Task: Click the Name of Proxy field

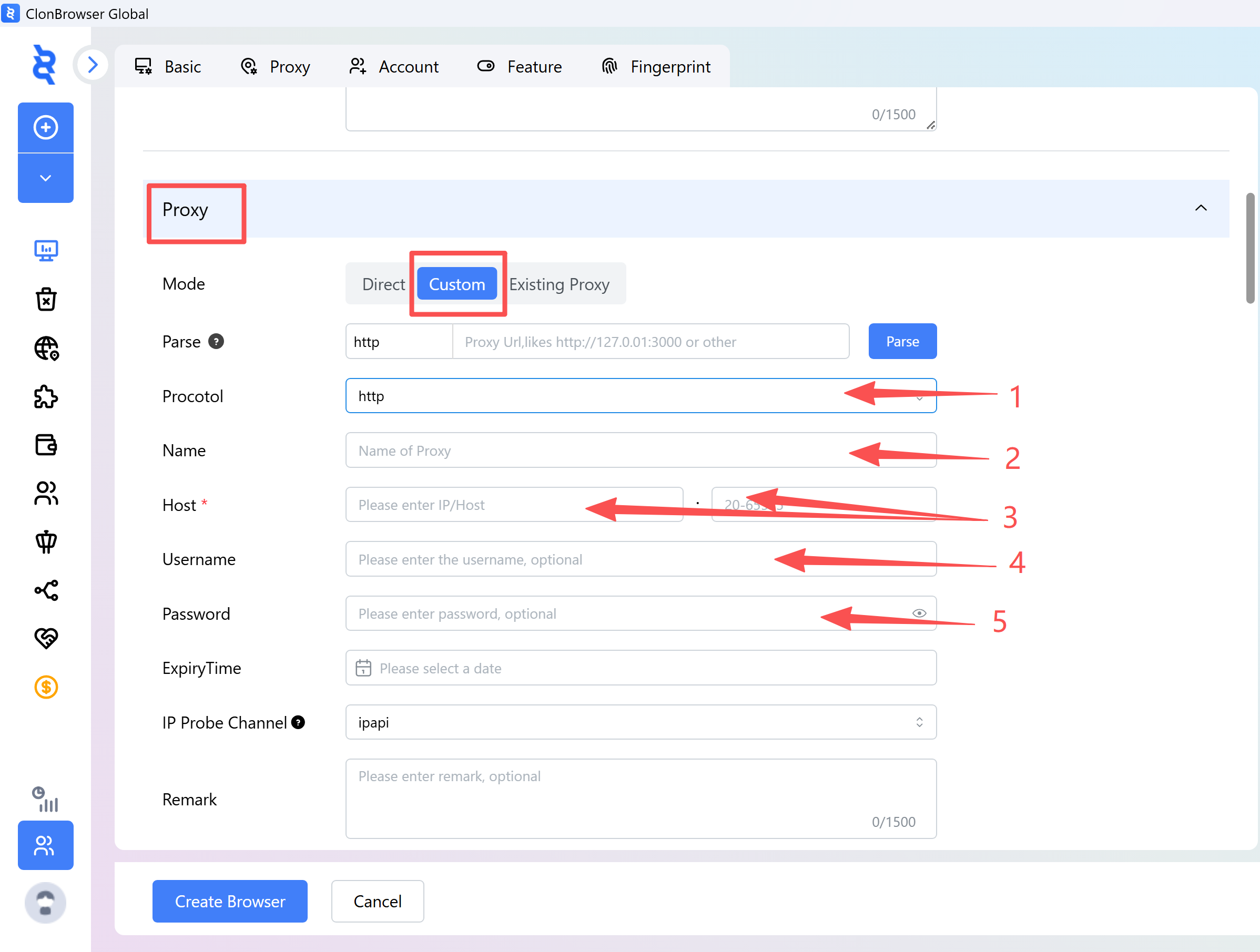Action: 641,451
